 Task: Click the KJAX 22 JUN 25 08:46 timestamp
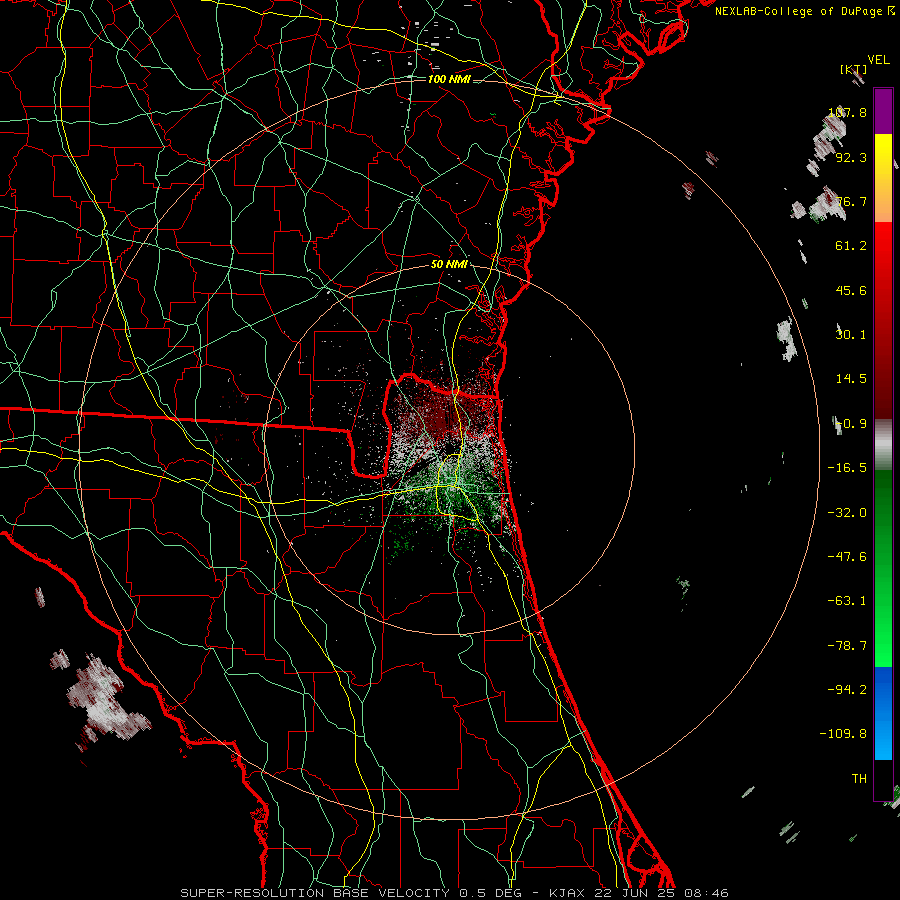(x=639, y=893)
